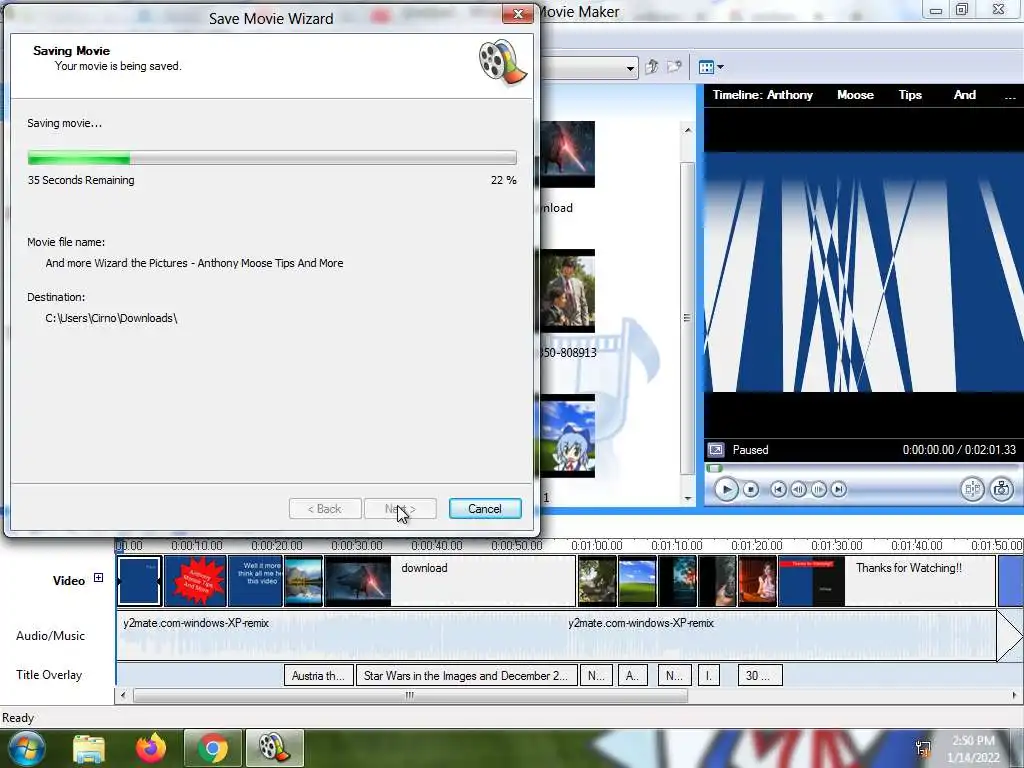
Task: Close the Save Movie Wizard dialog
Action: 517,14
